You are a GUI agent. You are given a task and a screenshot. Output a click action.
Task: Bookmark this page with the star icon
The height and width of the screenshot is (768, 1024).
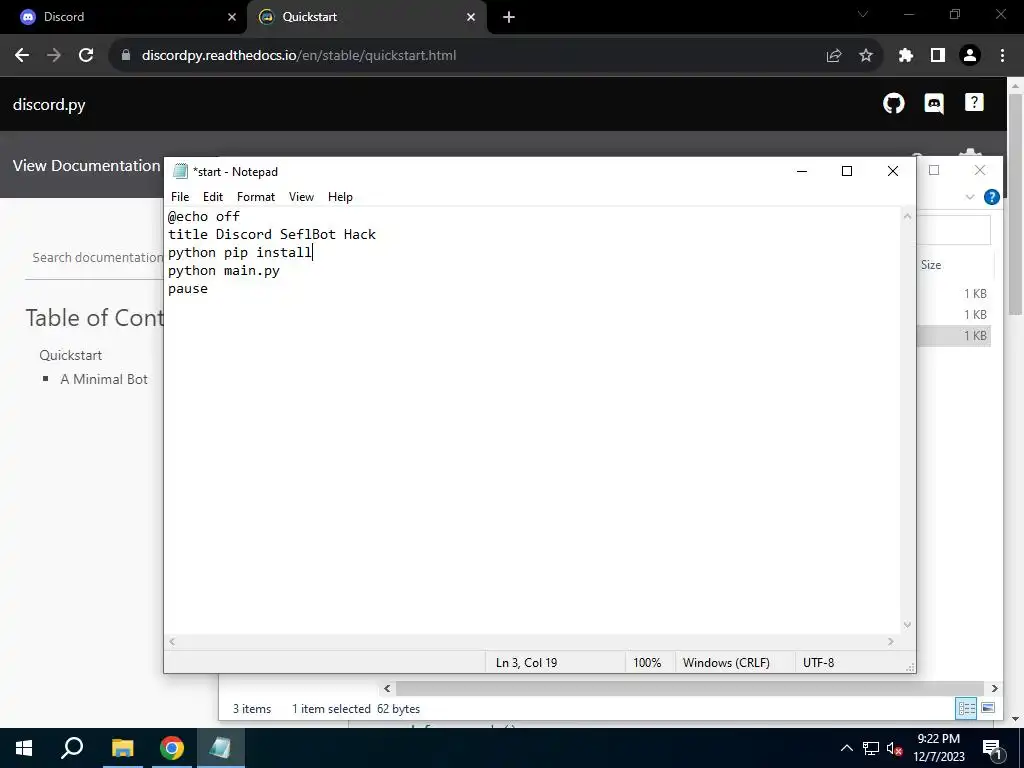[865, 56]
